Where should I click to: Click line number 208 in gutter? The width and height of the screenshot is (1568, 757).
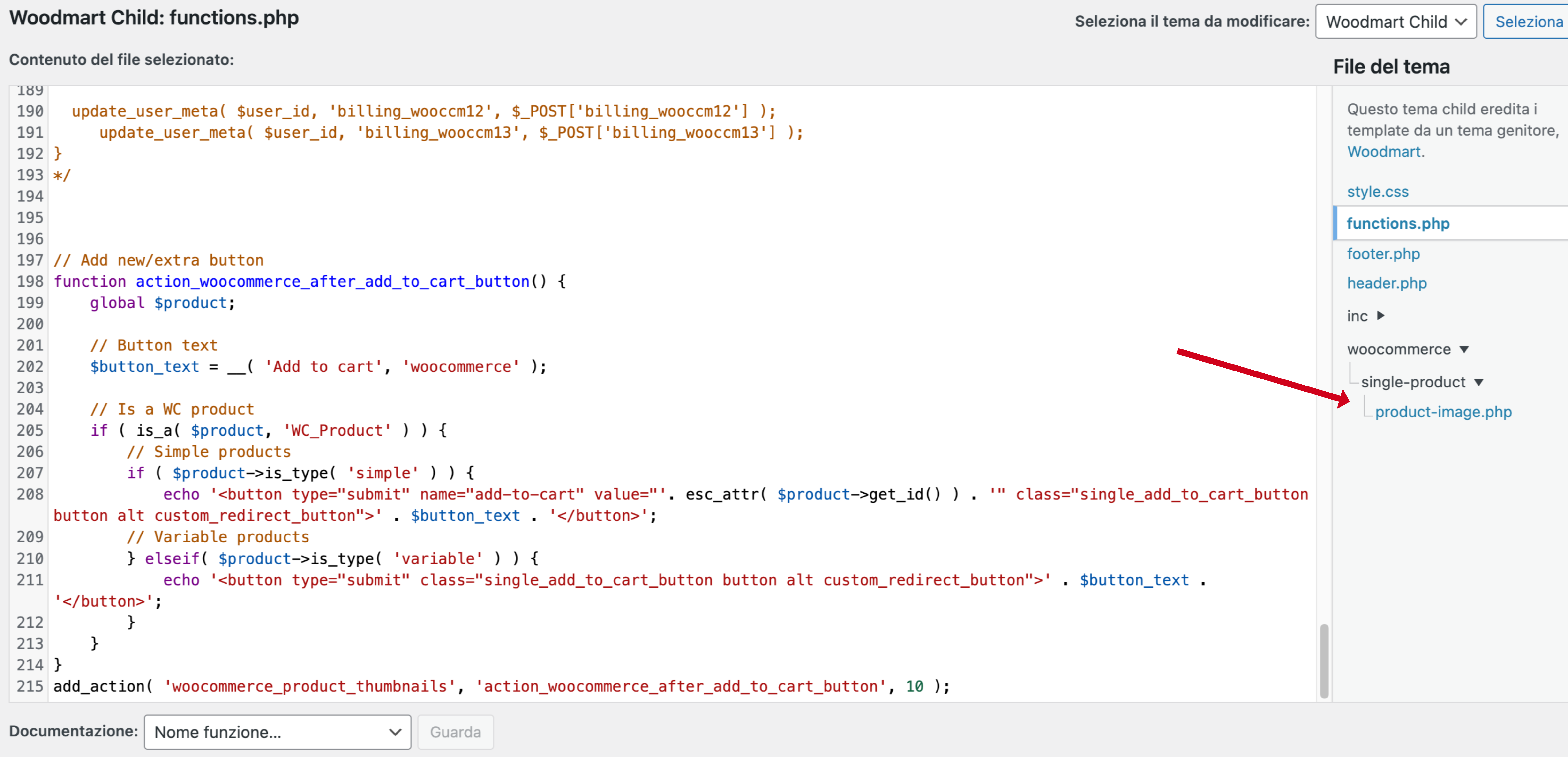pyautogui.click(x=30, y=495)
